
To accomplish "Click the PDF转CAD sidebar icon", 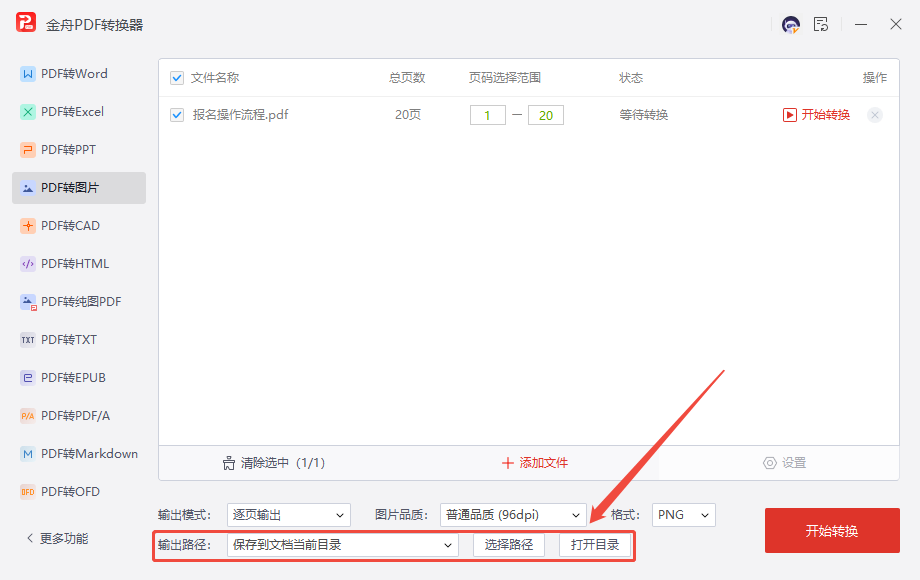I will coord(28,226).
